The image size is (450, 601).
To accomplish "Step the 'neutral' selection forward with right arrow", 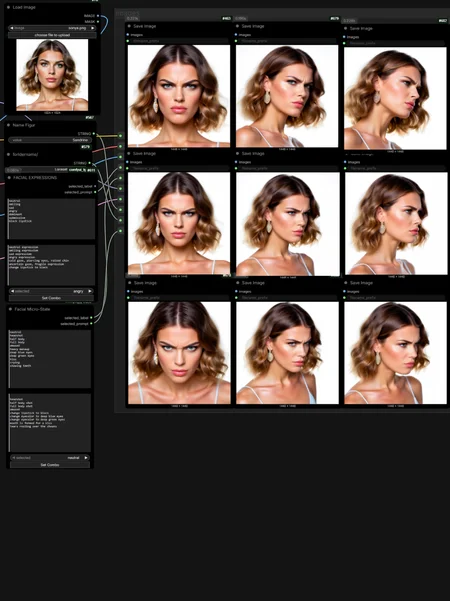I will click(86, 458).
